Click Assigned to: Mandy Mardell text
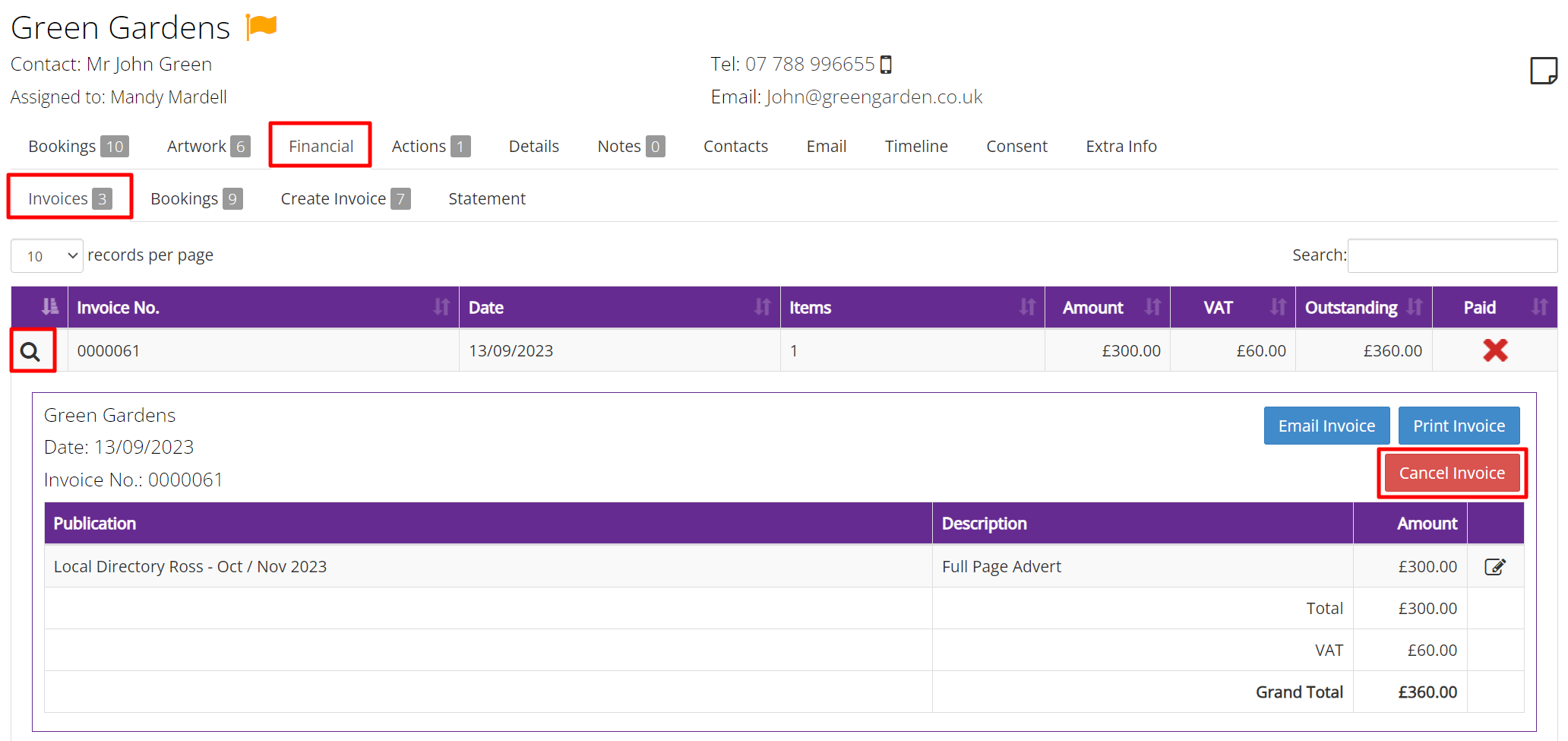Image resolution: width=1568 pixels, height=741 pixels. [119, 97]
